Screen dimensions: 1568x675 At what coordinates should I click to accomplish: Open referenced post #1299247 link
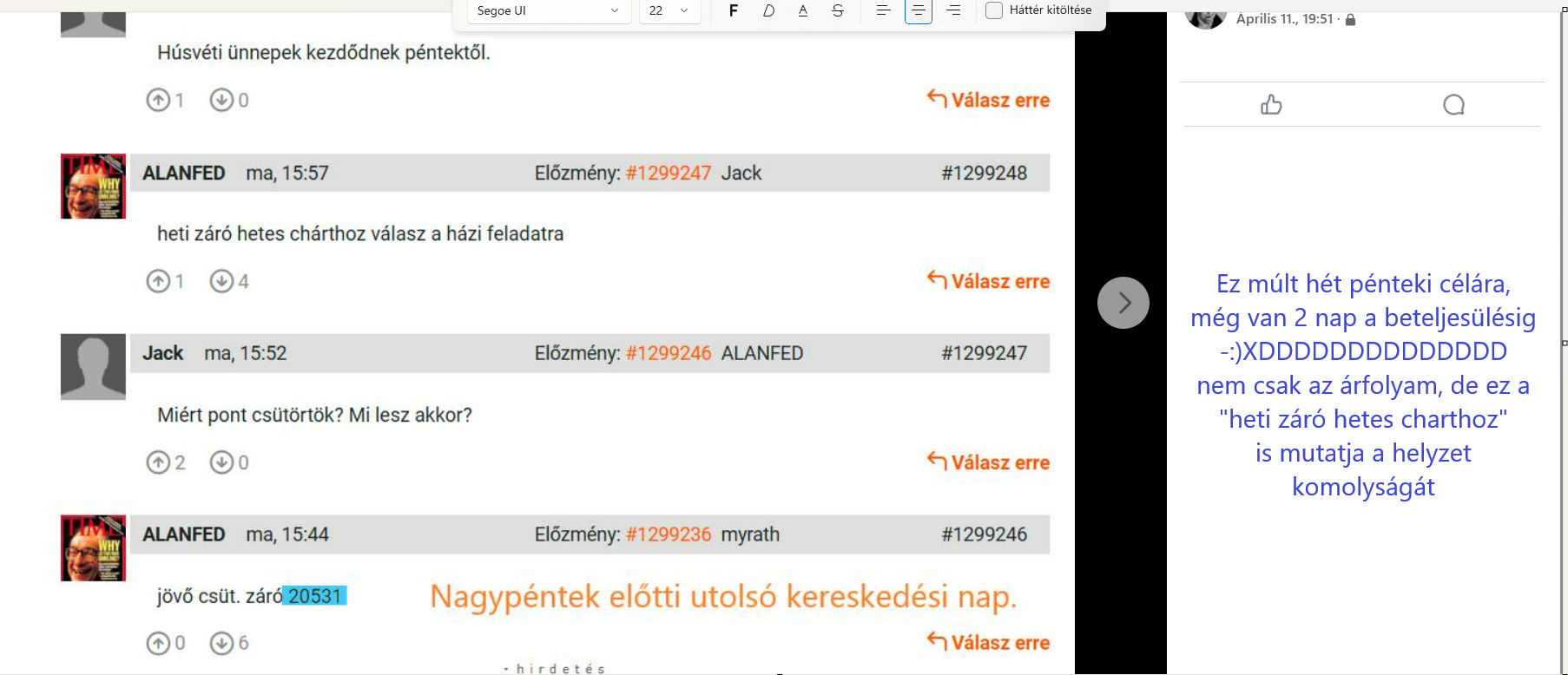[668, 173]
